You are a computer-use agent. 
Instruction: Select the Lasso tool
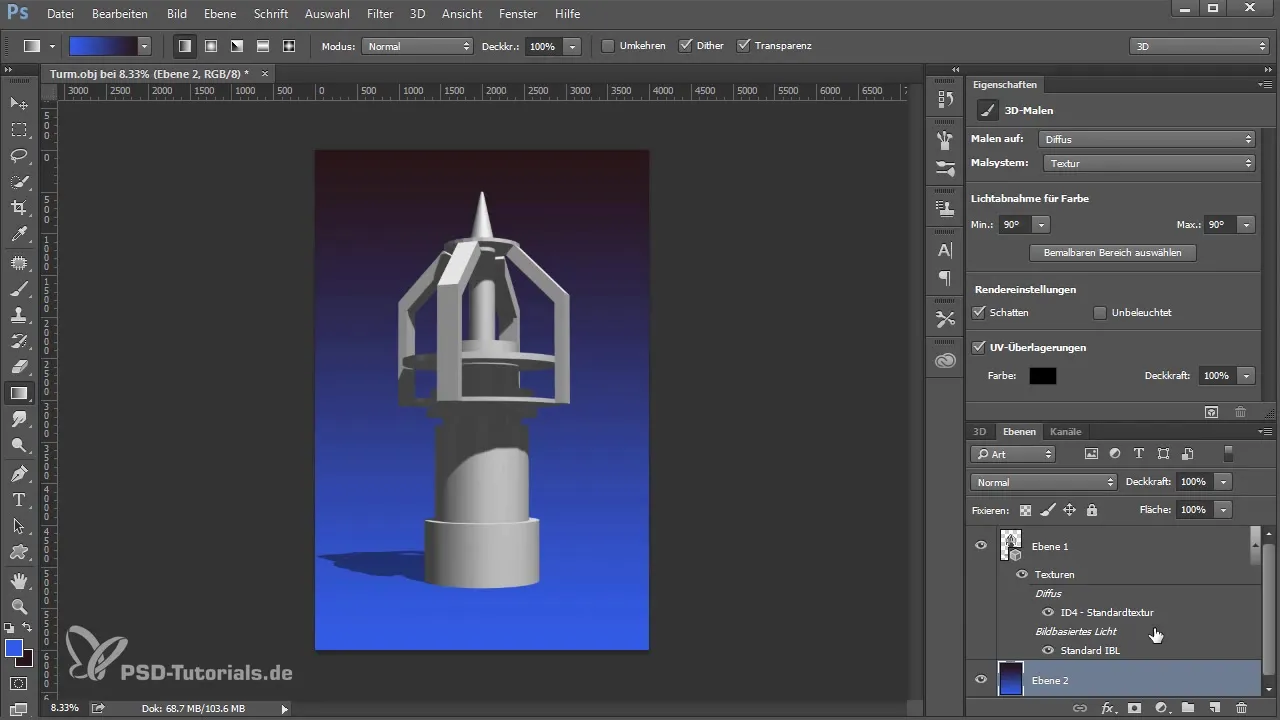pyautogui.click(x=19, y=156)
